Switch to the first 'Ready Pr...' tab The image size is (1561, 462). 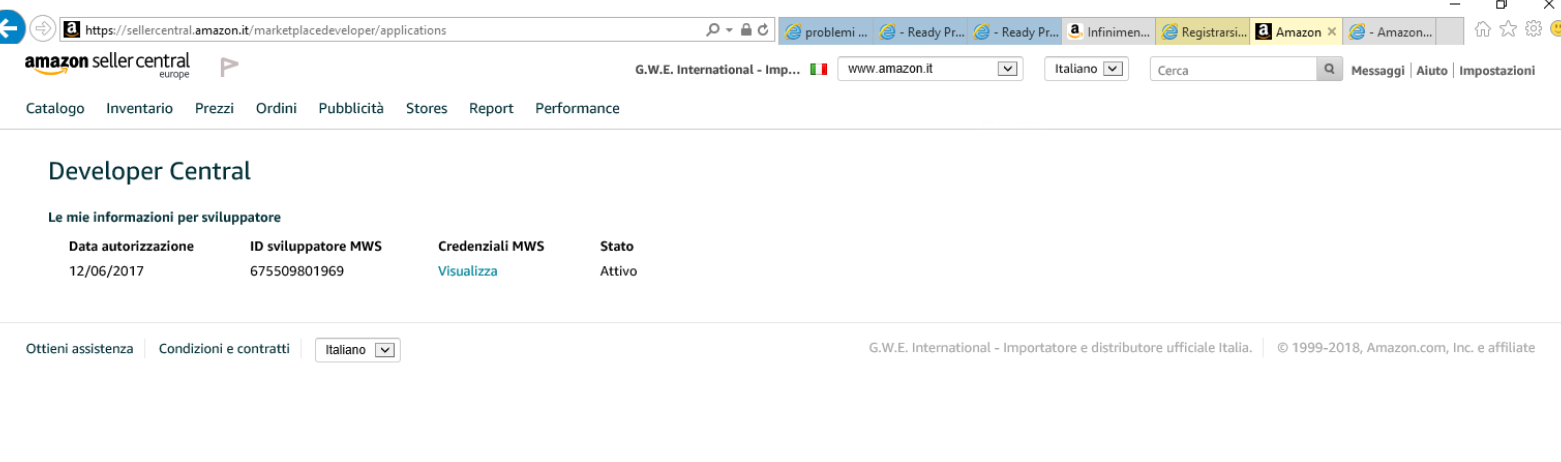[x=919, y=31]
